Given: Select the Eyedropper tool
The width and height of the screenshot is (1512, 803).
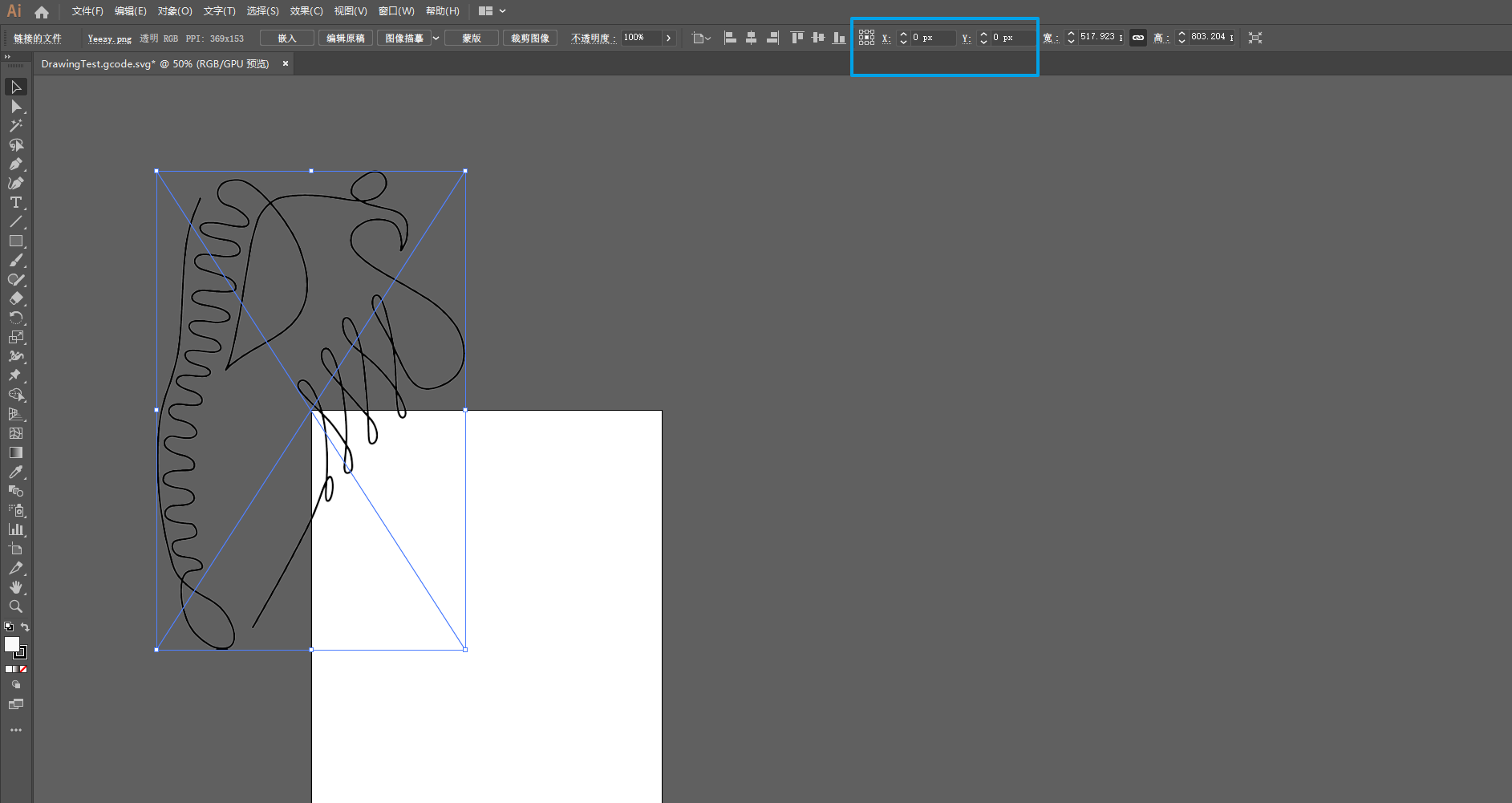Looking at the screenshot, I should pyautogui.click(x=16, y=472).
